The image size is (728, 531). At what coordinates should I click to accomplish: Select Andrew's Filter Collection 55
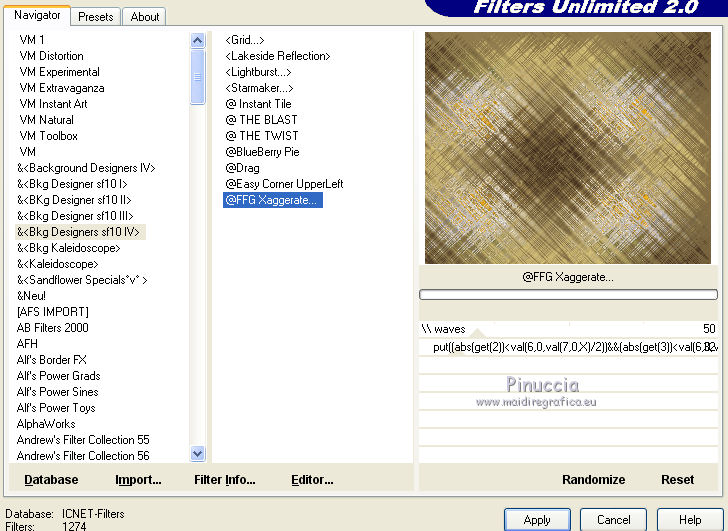83,440
